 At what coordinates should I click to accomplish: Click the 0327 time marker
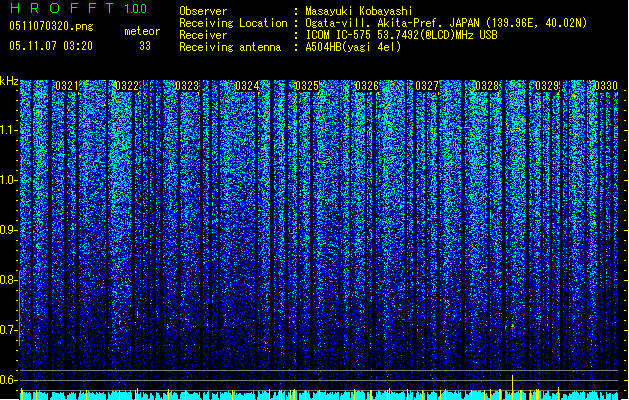pyautogui.click(x=427, y=86)
